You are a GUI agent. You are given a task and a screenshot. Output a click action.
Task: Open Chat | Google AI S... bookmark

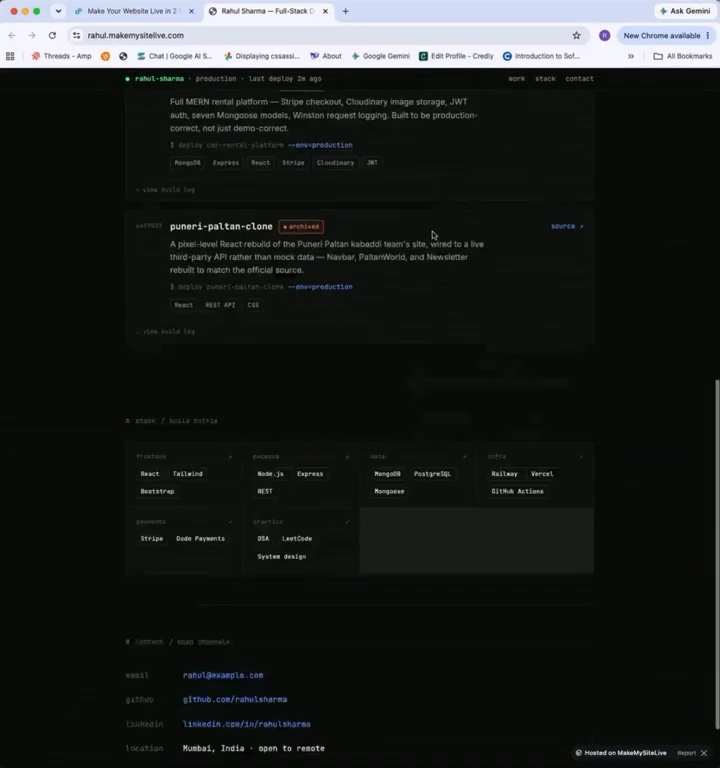pos(174,56)
